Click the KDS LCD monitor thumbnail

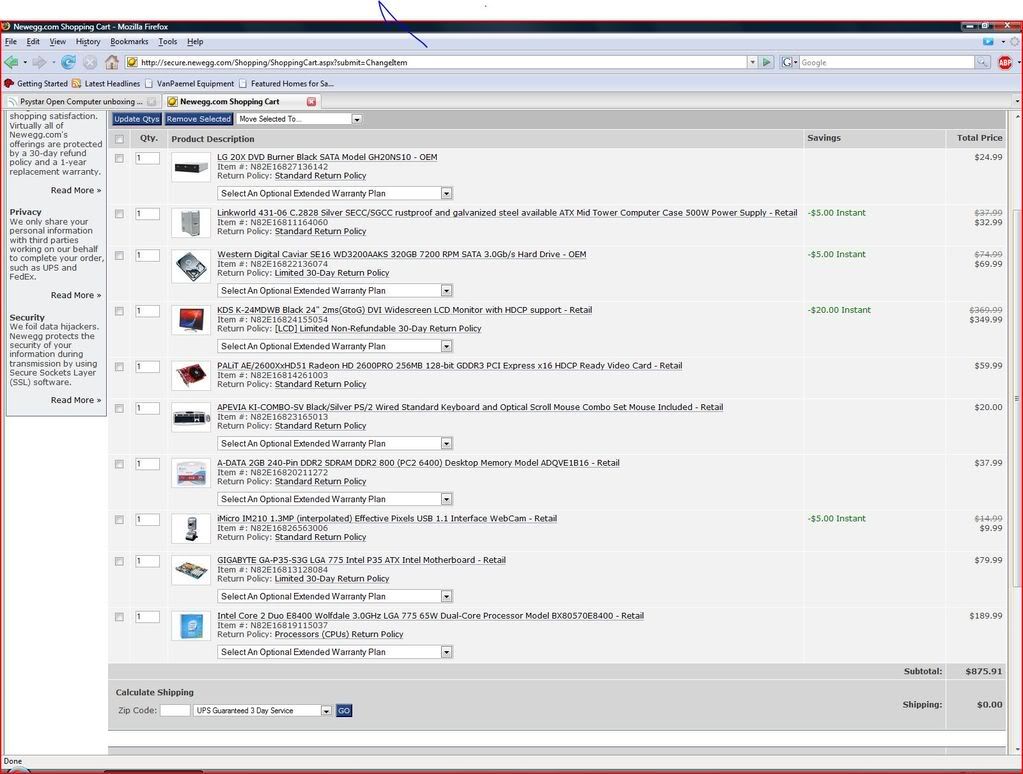(191, 320)
